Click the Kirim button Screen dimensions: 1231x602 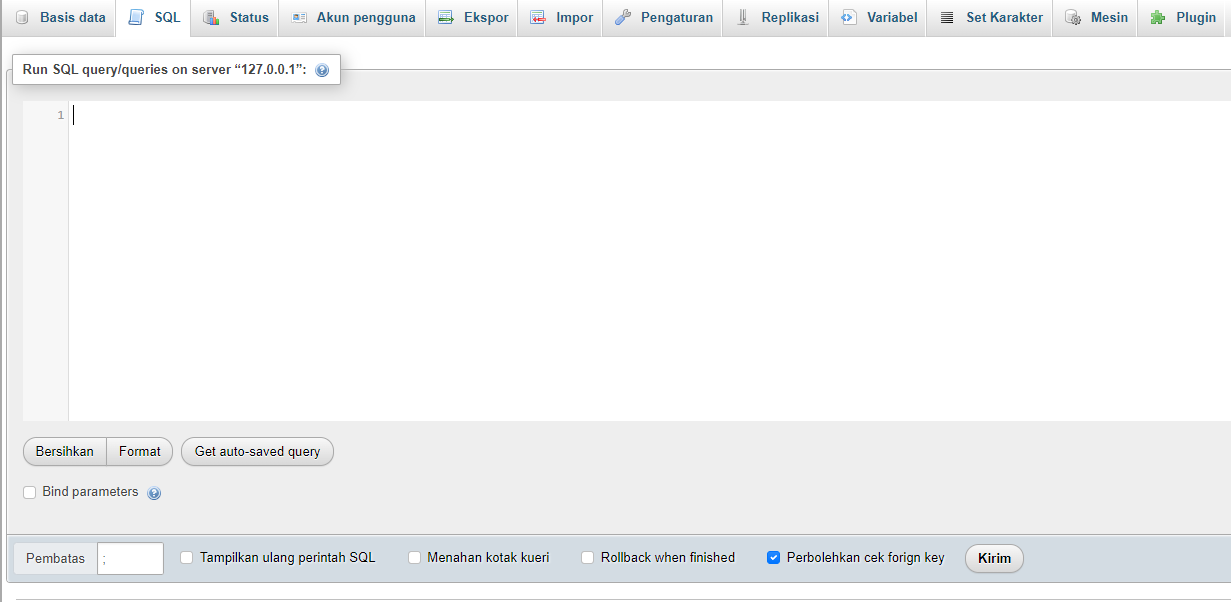tap(993, 558)
